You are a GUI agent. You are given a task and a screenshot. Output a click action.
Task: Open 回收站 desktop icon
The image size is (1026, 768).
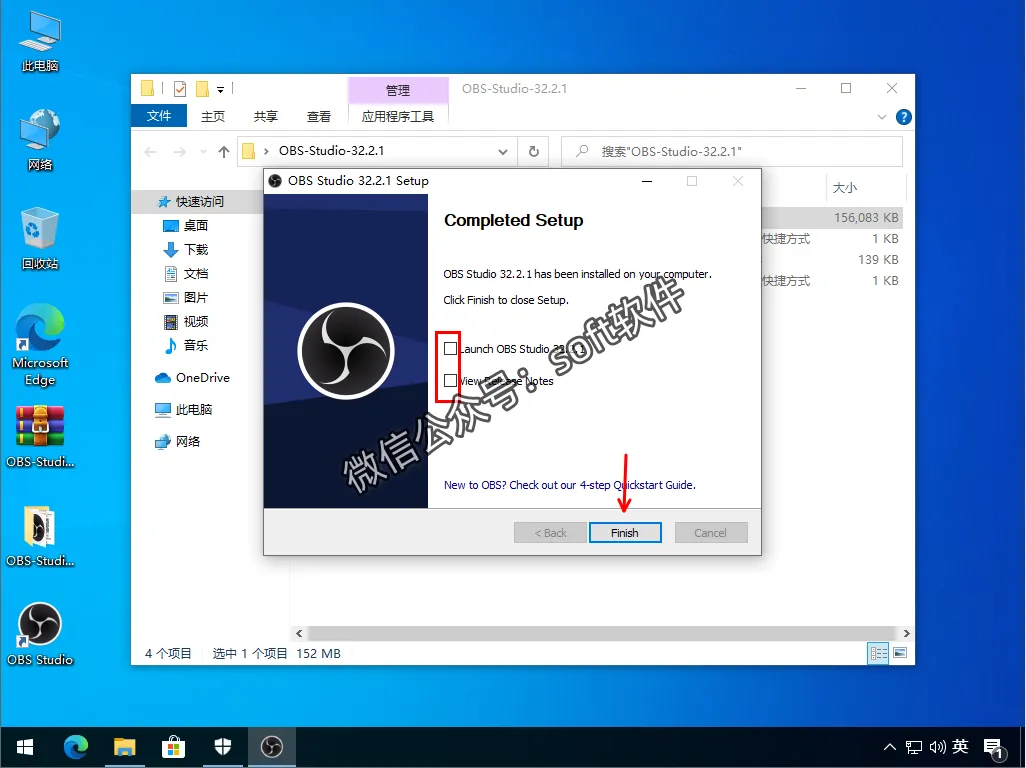pyautogui.click(x=40, y=239)
